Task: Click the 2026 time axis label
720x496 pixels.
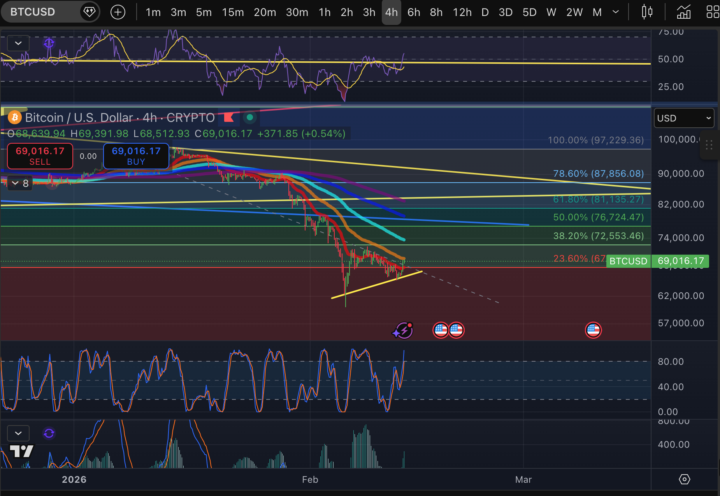Action: coord(74,479)
